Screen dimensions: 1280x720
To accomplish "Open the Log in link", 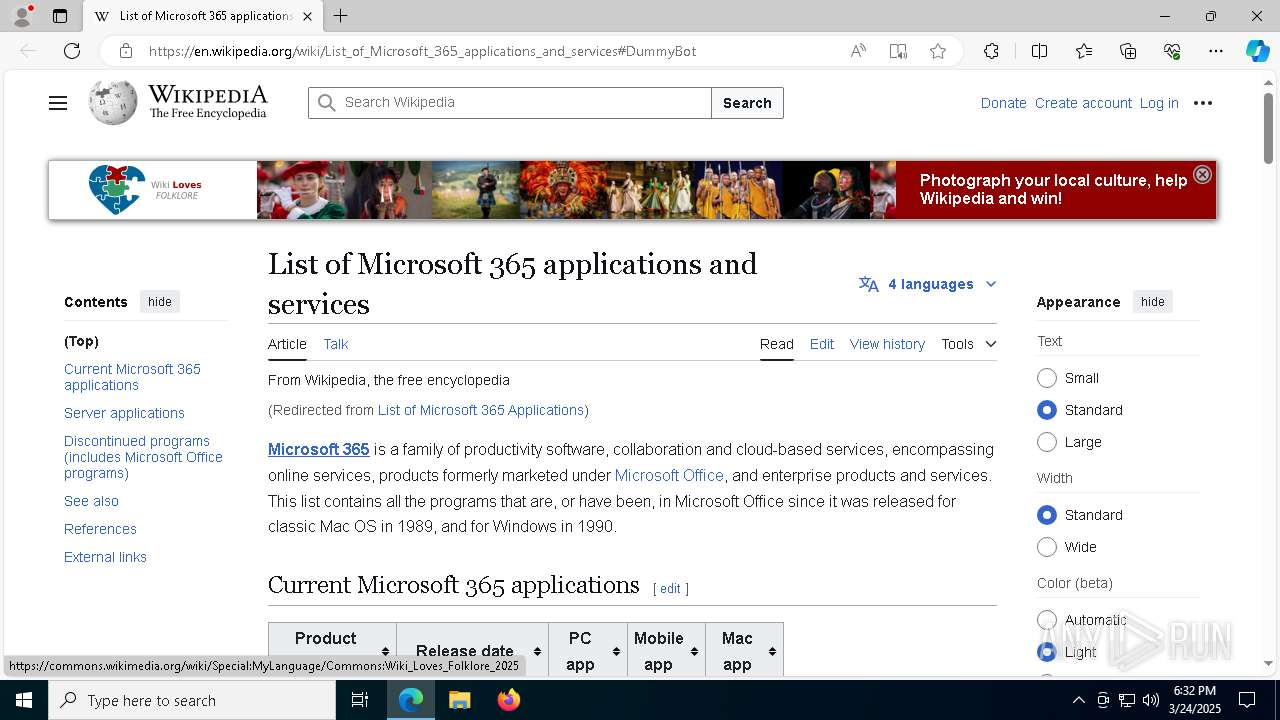I will click(1159, 103).
